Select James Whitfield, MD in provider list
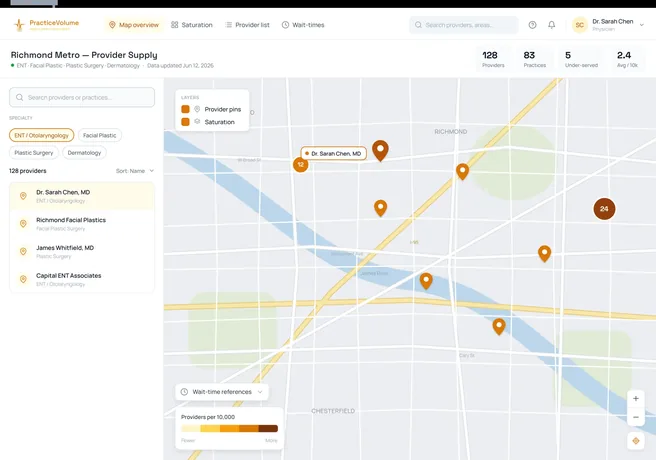Viewport: 656px width, 460px height. (82, 252)
